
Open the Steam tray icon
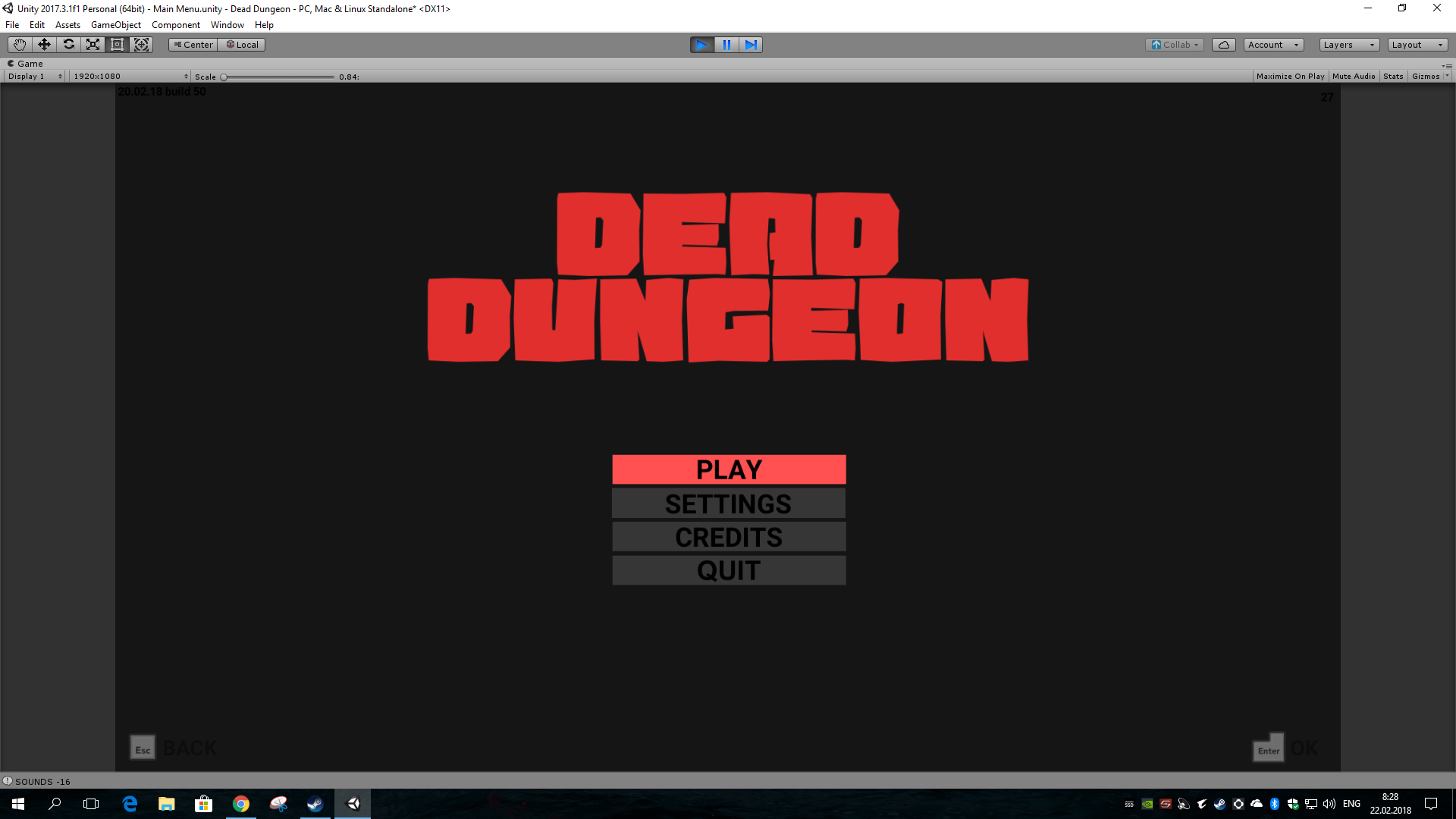[x=1219, y=804]
